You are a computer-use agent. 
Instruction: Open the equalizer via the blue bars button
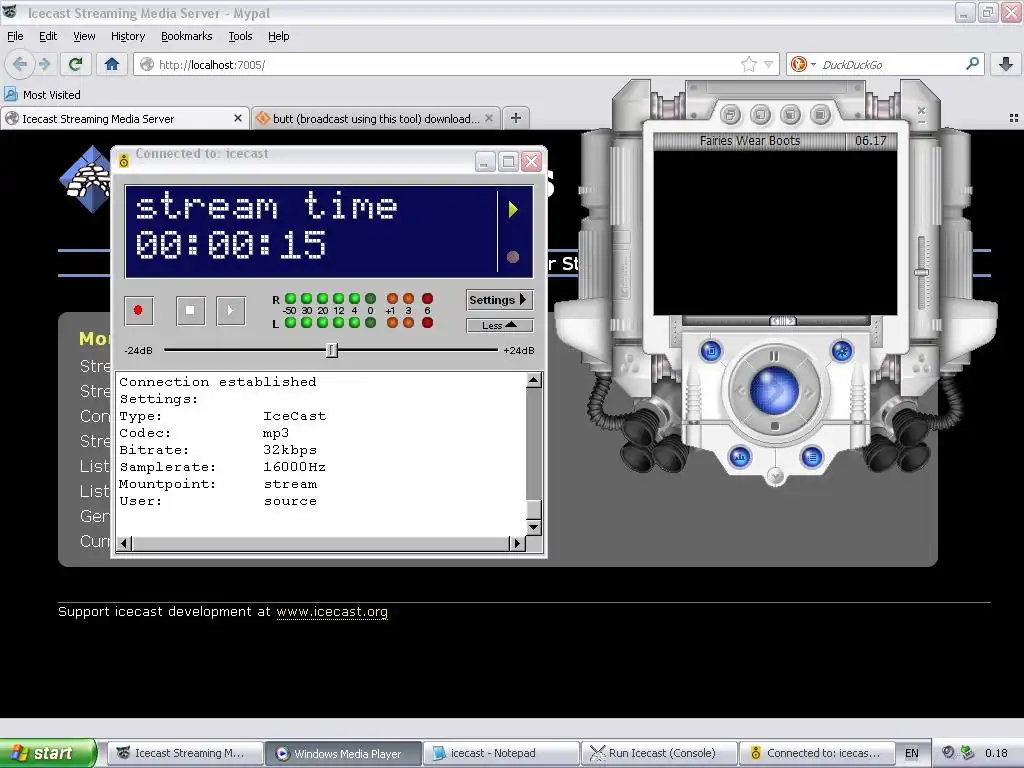coord(740,457)
